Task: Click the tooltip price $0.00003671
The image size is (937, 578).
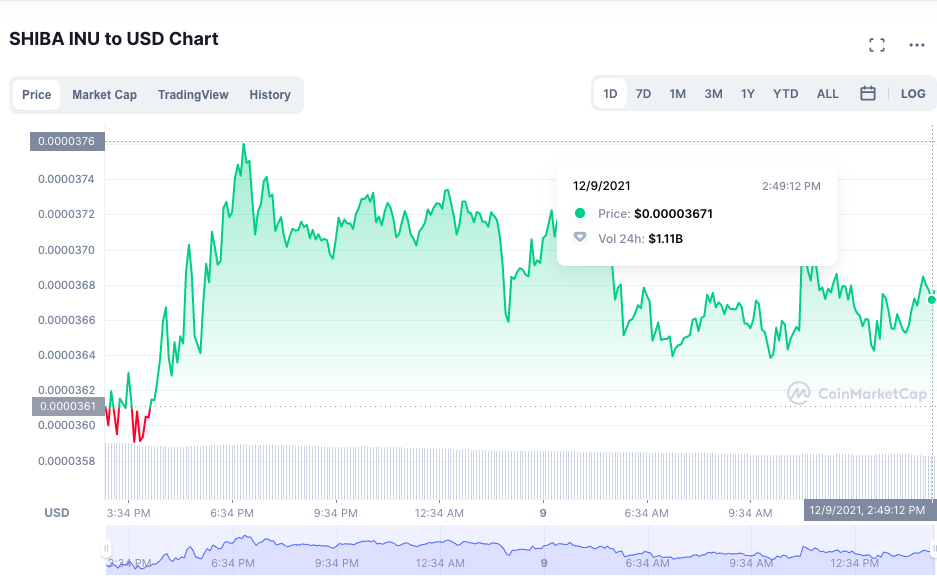Action: (673, 214)
